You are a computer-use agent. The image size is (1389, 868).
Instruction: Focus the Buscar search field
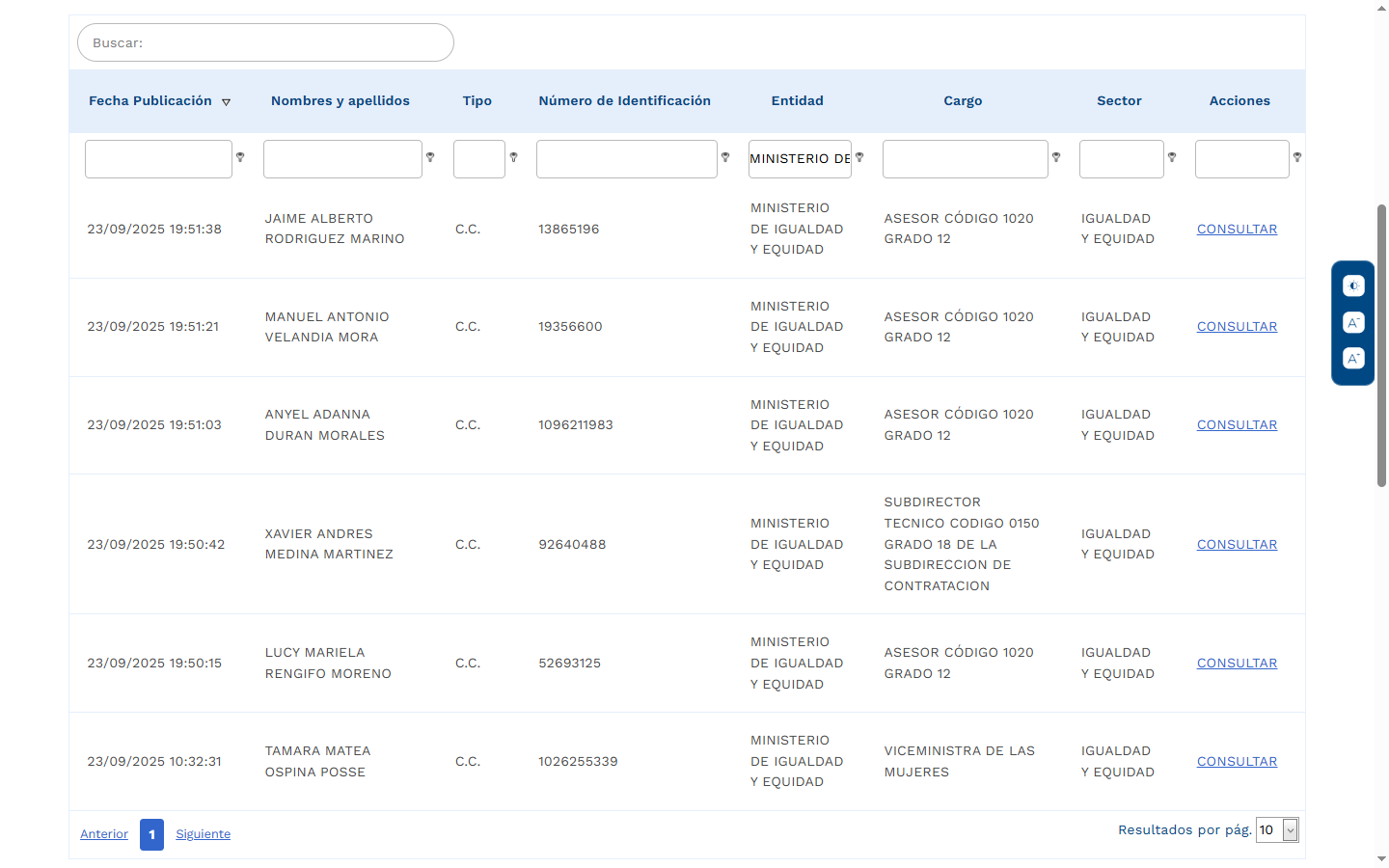265,42
